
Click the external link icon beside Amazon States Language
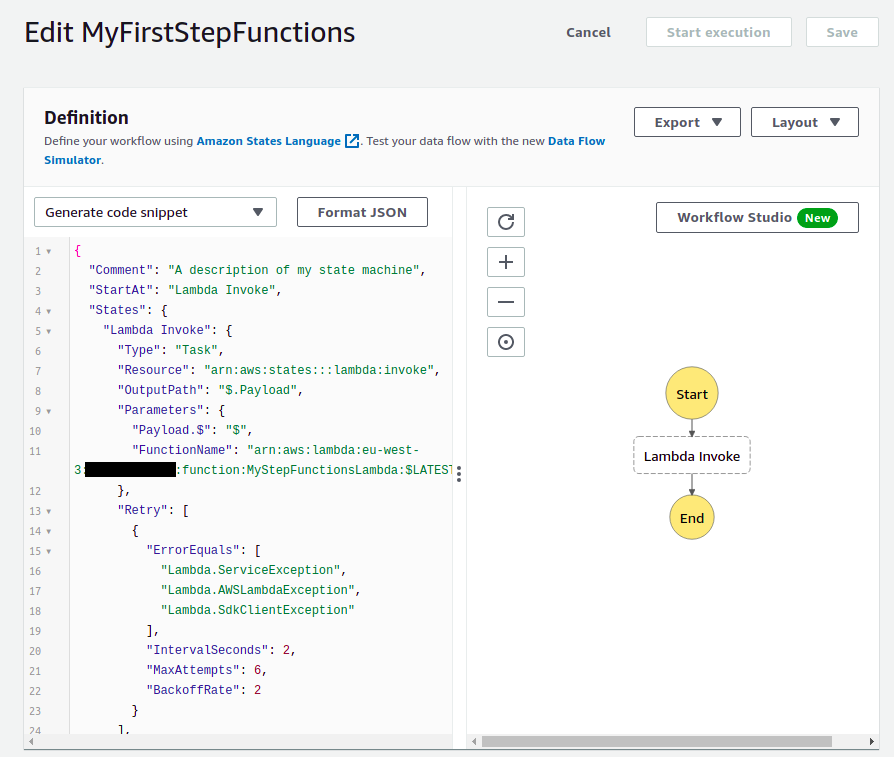click(x=352, y=141)
